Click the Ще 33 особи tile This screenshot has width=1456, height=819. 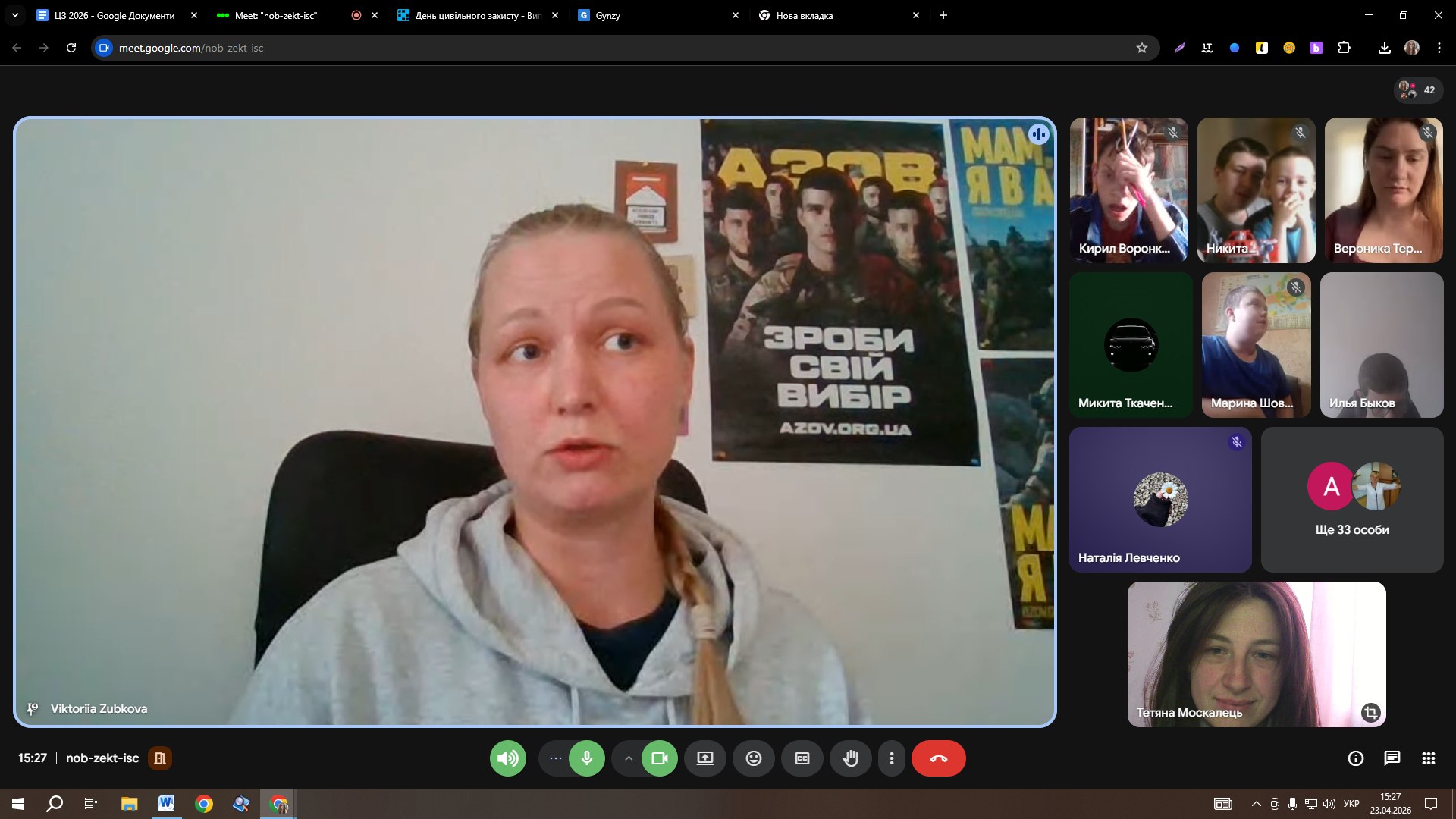[x=1351, y=500]
